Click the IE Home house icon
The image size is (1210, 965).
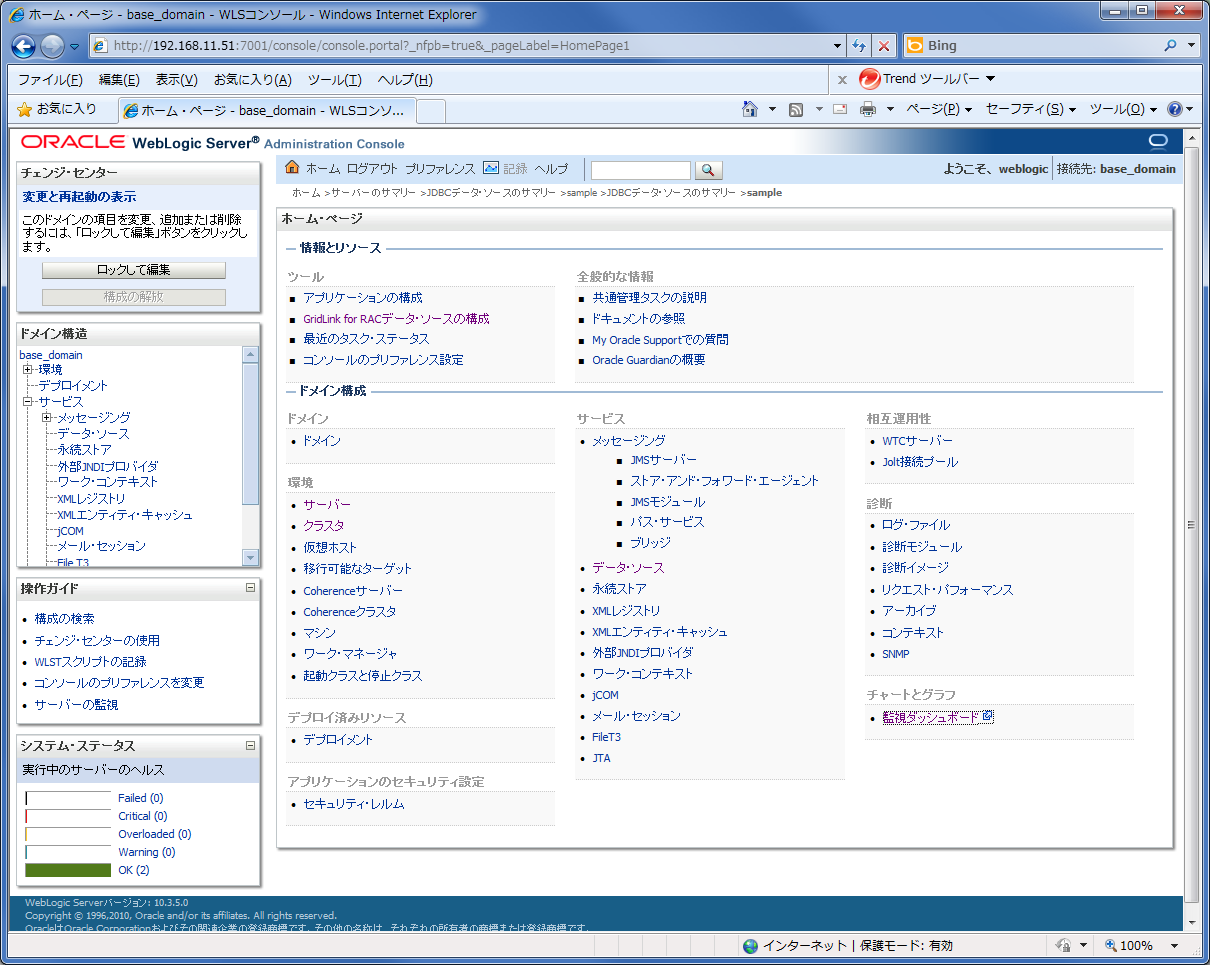(x=750, y=109)
